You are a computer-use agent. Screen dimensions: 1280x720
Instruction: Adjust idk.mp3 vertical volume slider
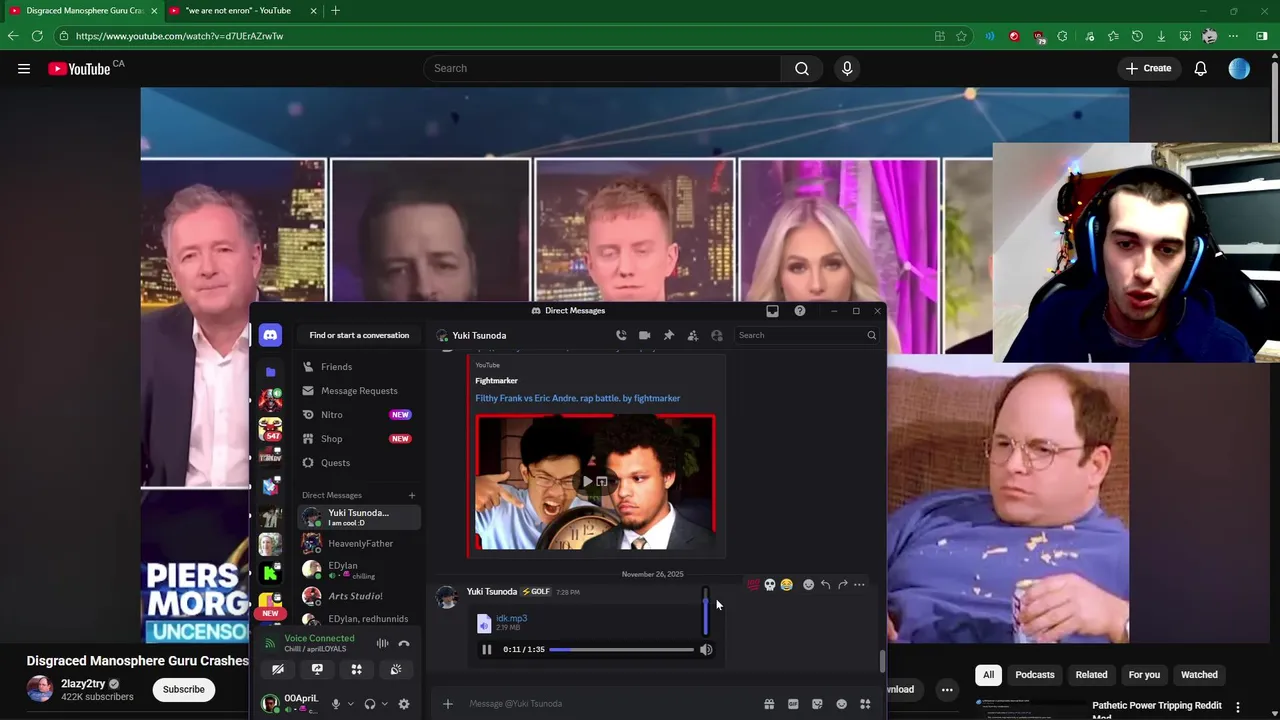[x=706, y=611]
